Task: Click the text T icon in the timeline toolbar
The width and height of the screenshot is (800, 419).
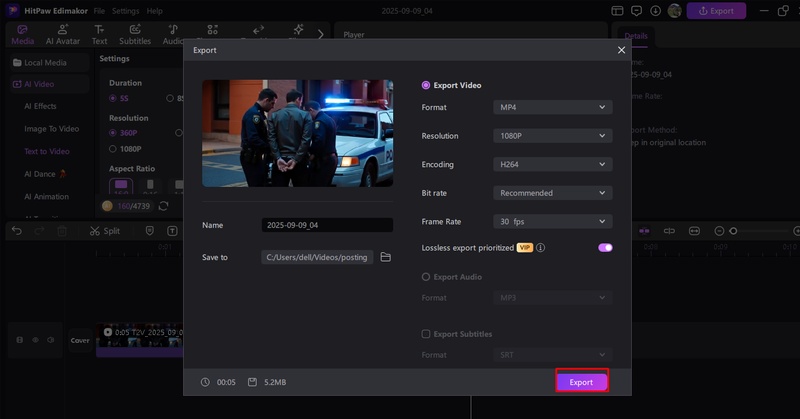Action: tap(172, 231)
